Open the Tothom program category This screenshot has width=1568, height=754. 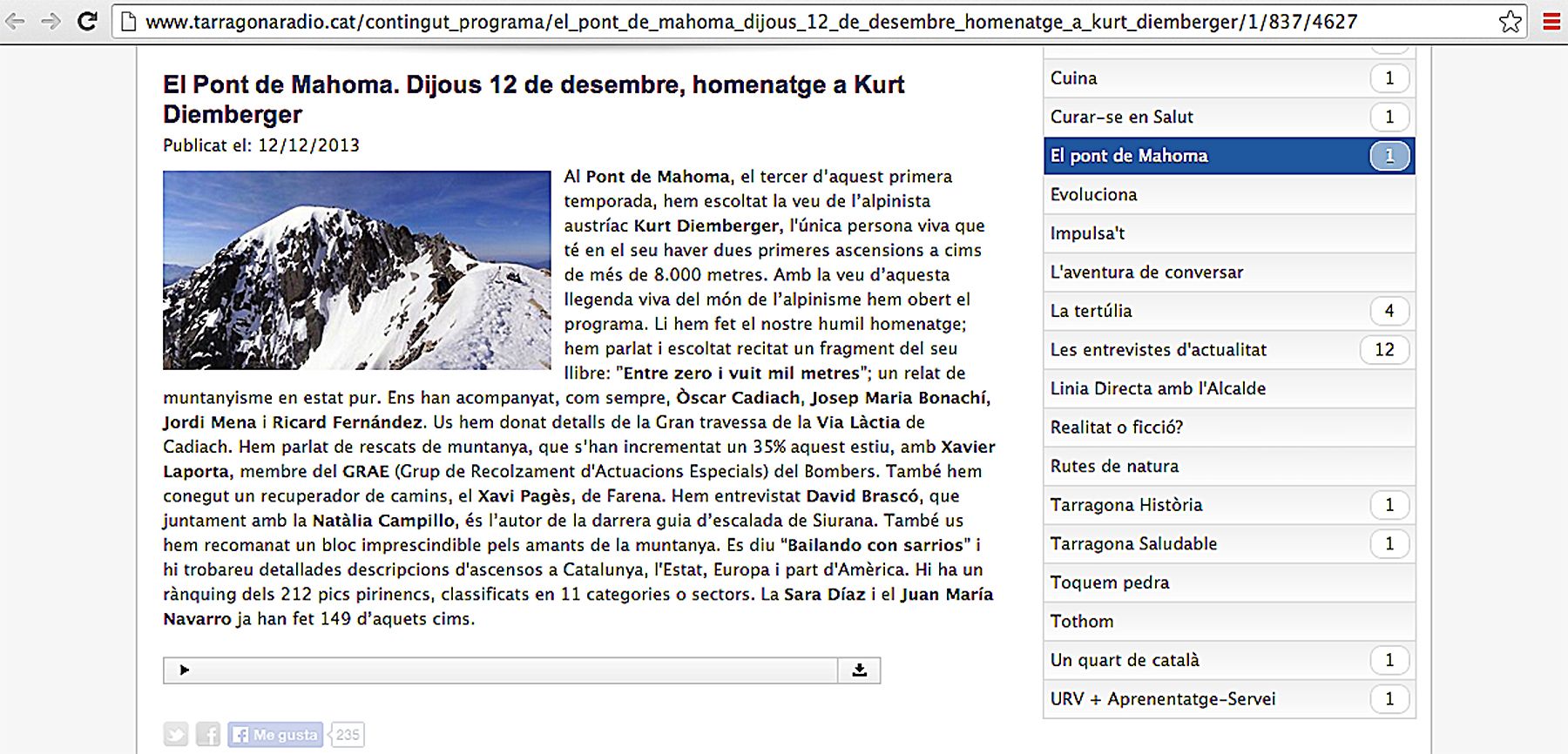(x=1229, y=621)
